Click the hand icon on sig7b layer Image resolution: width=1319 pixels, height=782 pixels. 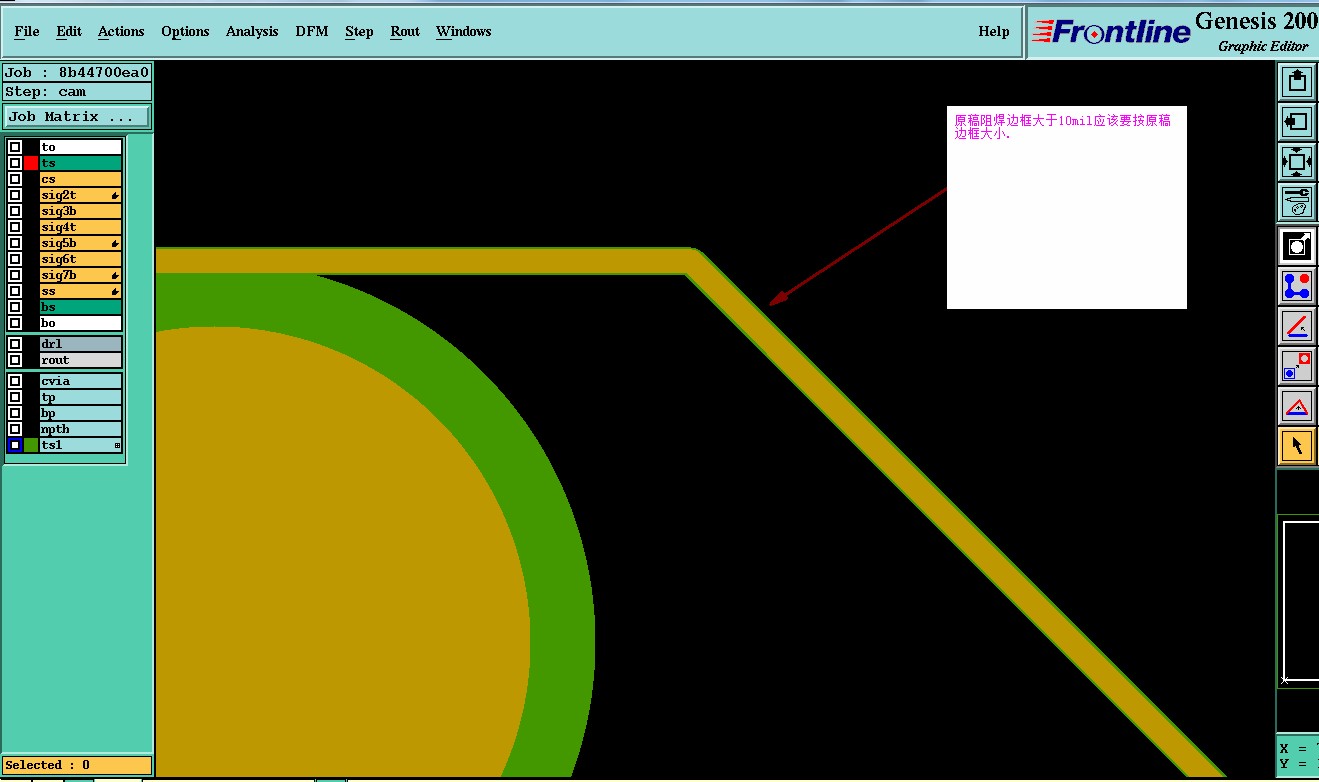click(x=116, y=275)
